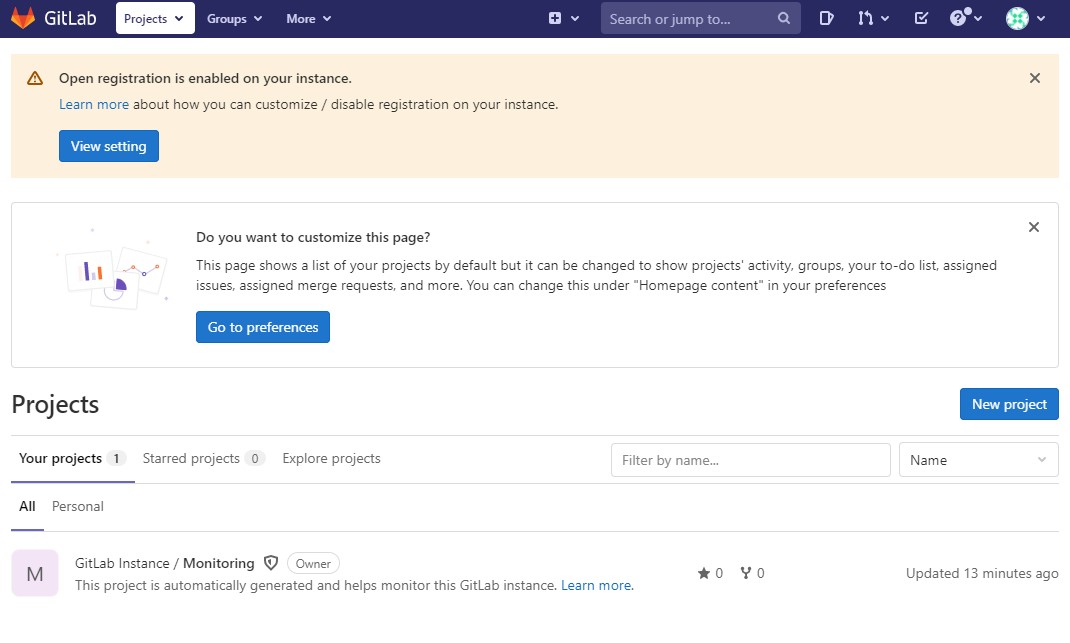Close the customize this page card

pos(1034,227)
